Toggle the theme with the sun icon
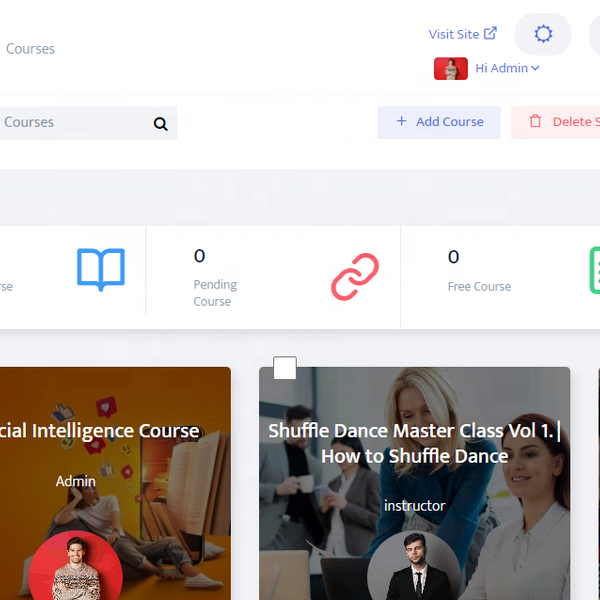The height and width of the screenshot is (600, 600). 543,34
